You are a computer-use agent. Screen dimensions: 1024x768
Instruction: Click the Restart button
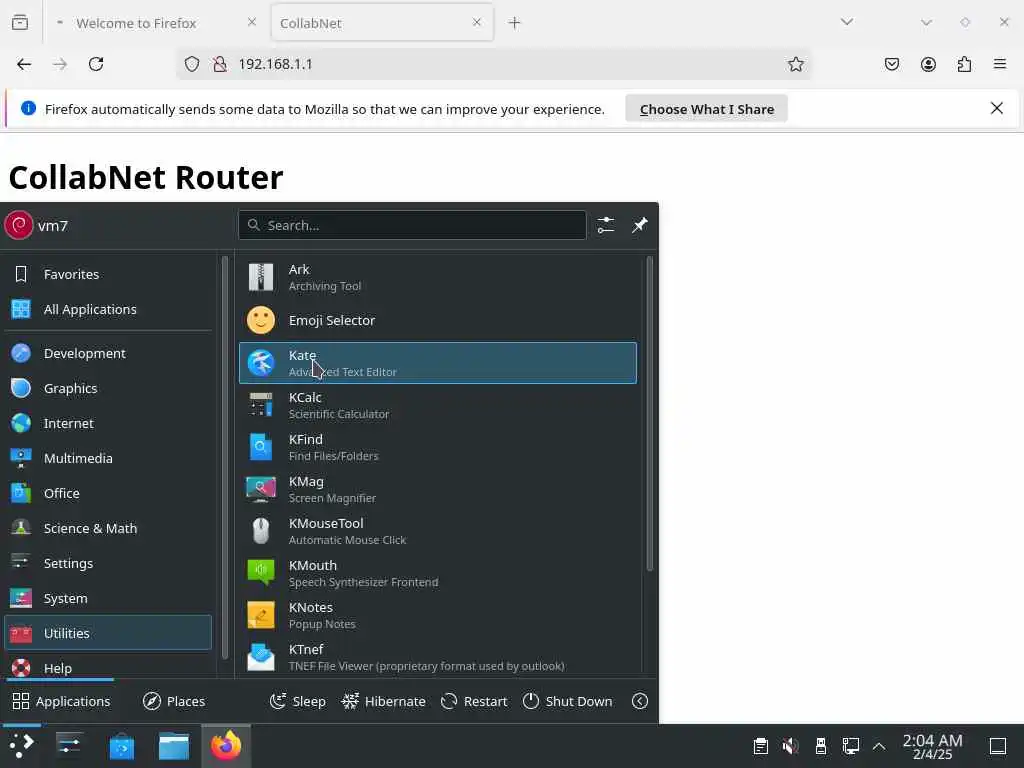click(474, 701)
